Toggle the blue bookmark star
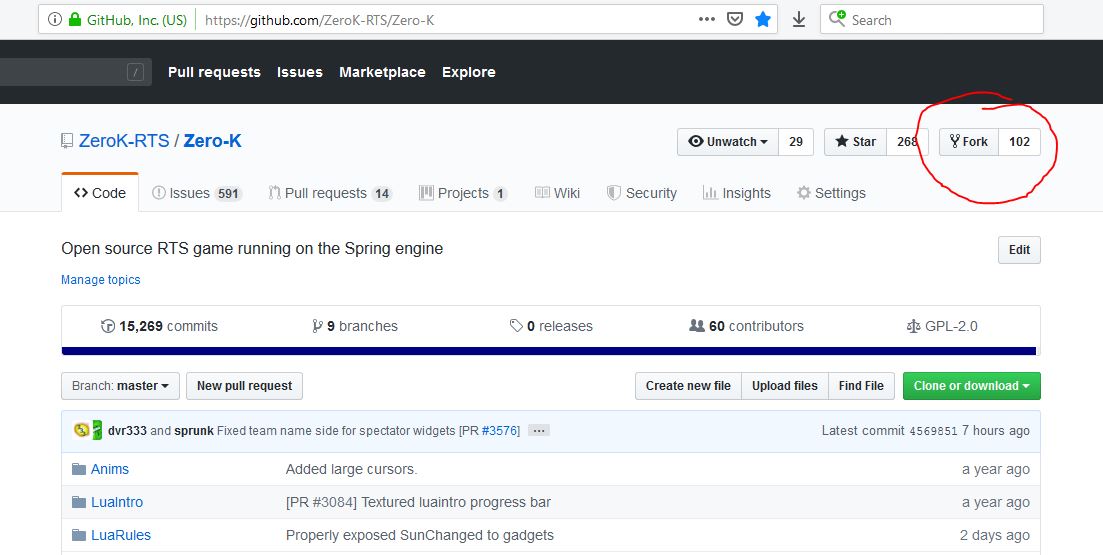The height and width of the screenshot is (555, 1103). click(763, 20)
